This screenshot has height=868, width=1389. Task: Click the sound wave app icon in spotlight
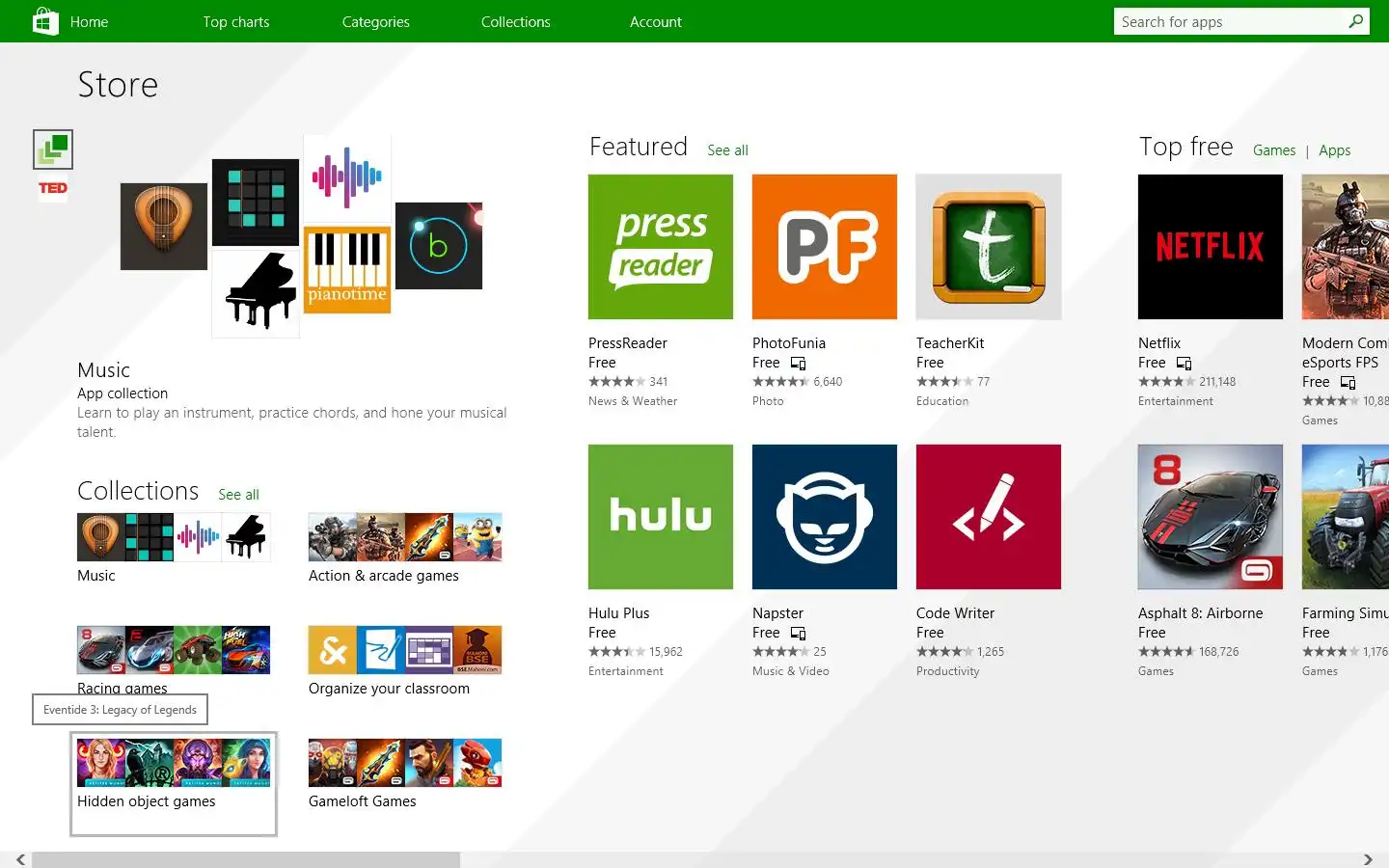tap(347, 177)
